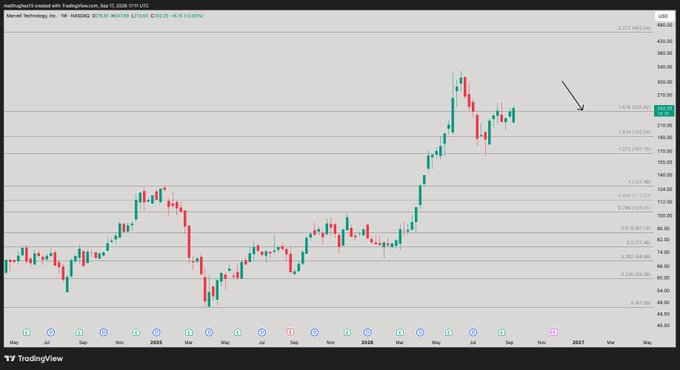This screenshot has width=680, height=370.
Task: Click the 40.50 price axis label
Action: click(664, 325)
